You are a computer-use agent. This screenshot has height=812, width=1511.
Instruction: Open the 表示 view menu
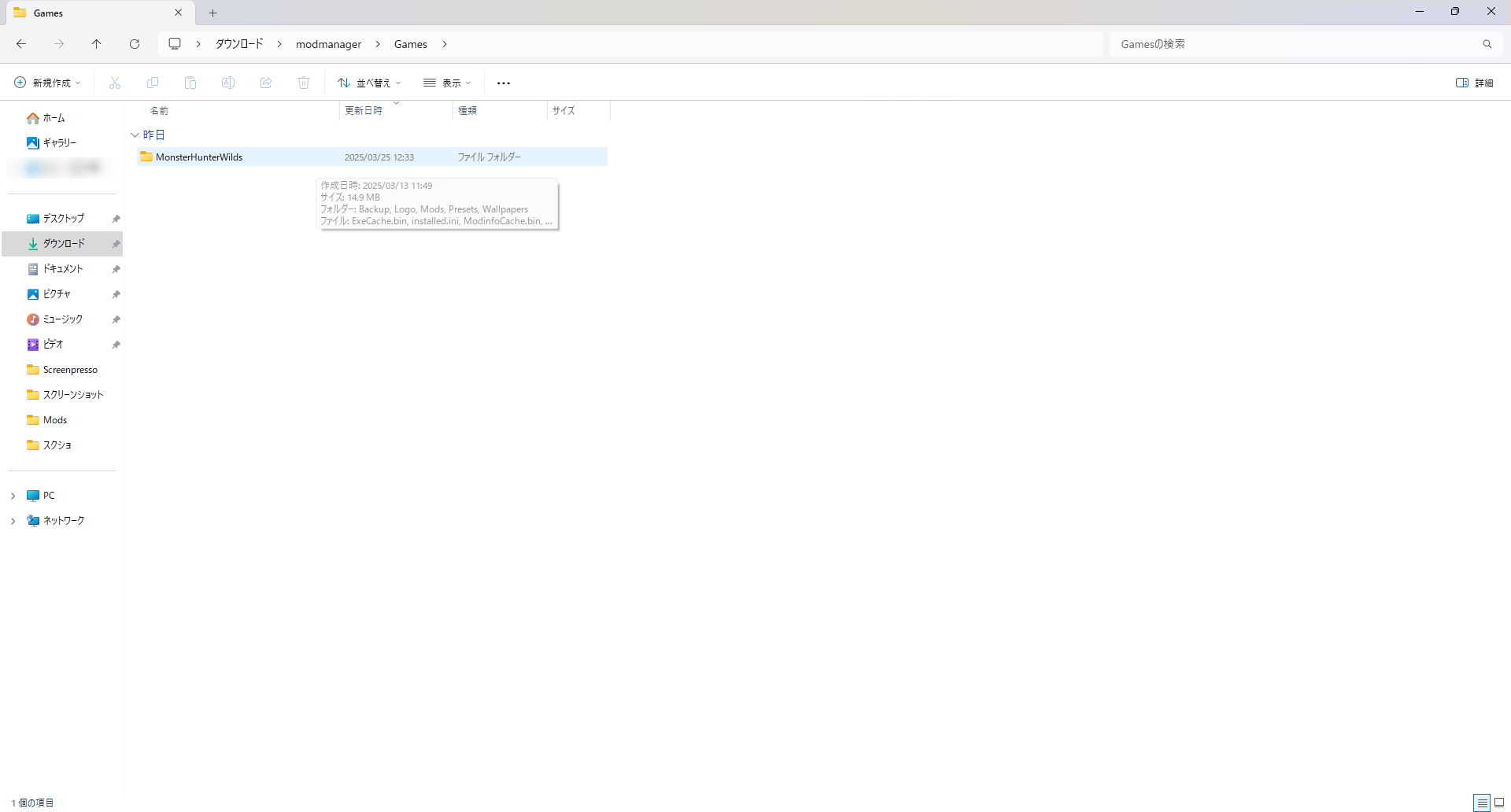click(447, 83)
